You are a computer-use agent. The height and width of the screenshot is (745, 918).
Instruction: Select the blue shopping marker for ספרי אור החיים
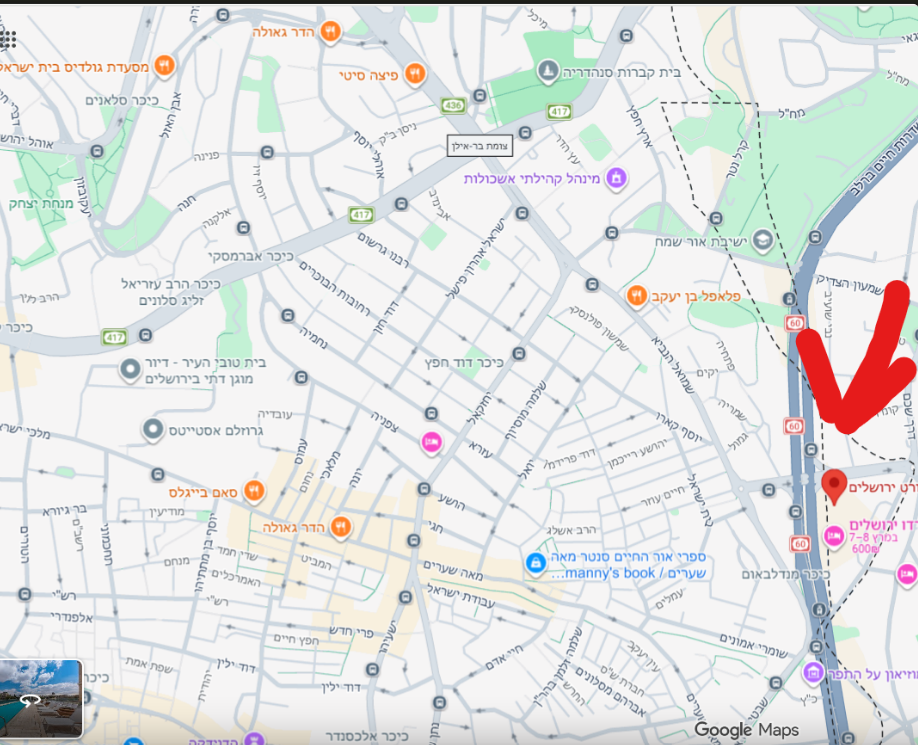coord(535,563)
